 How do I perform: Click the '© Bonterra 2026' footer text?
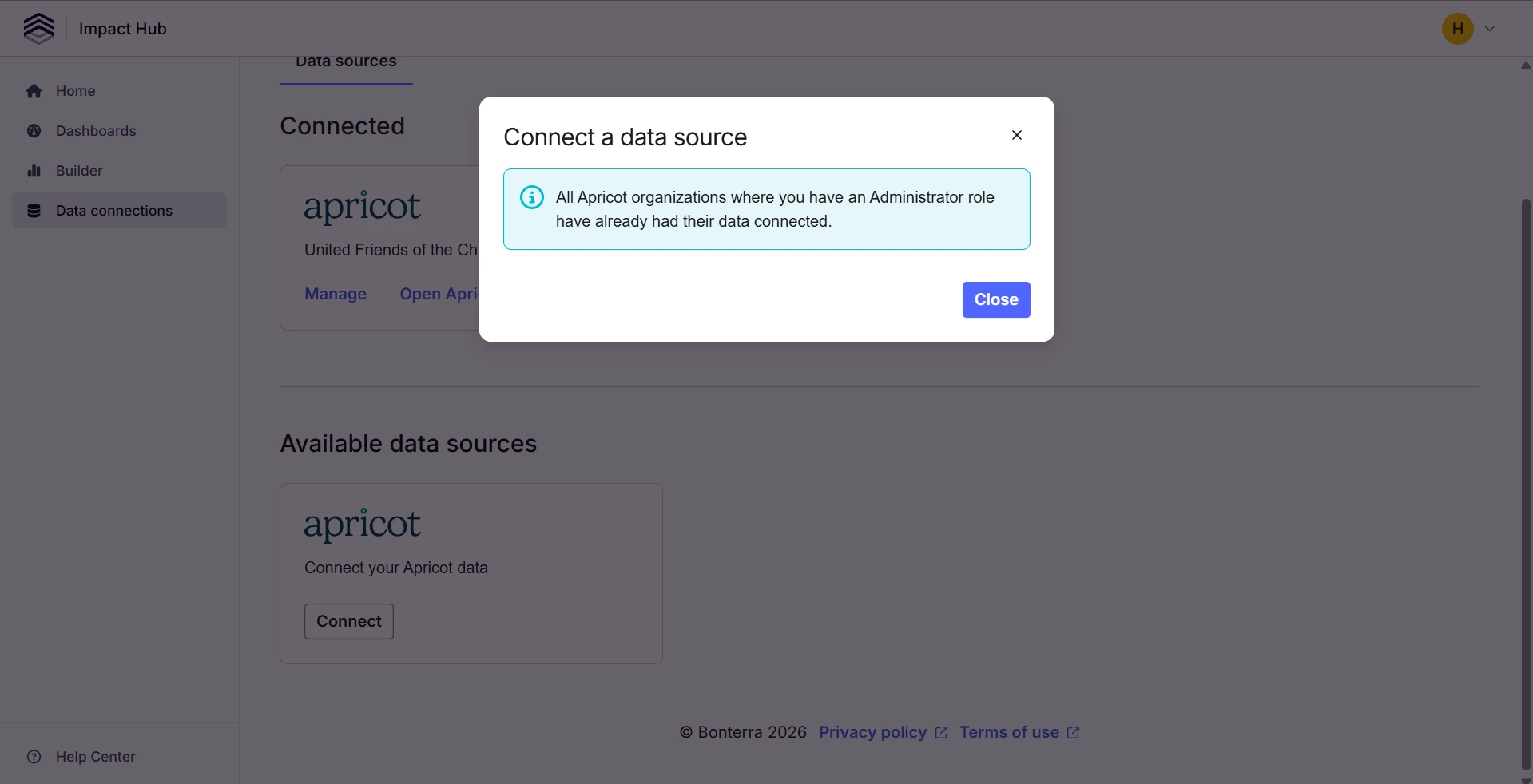tap(743, 732)
